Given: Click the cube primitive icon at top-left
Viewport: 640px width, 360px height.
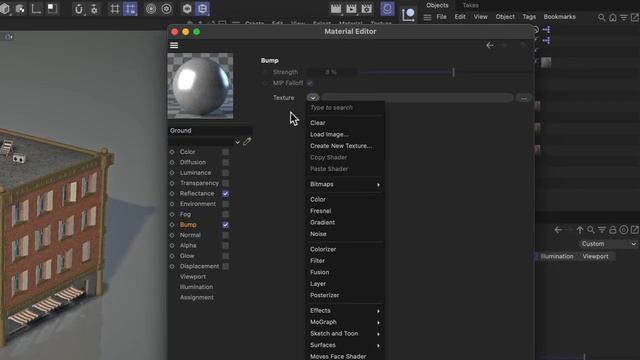Looking at the screenshot, I should pos(5,9).
